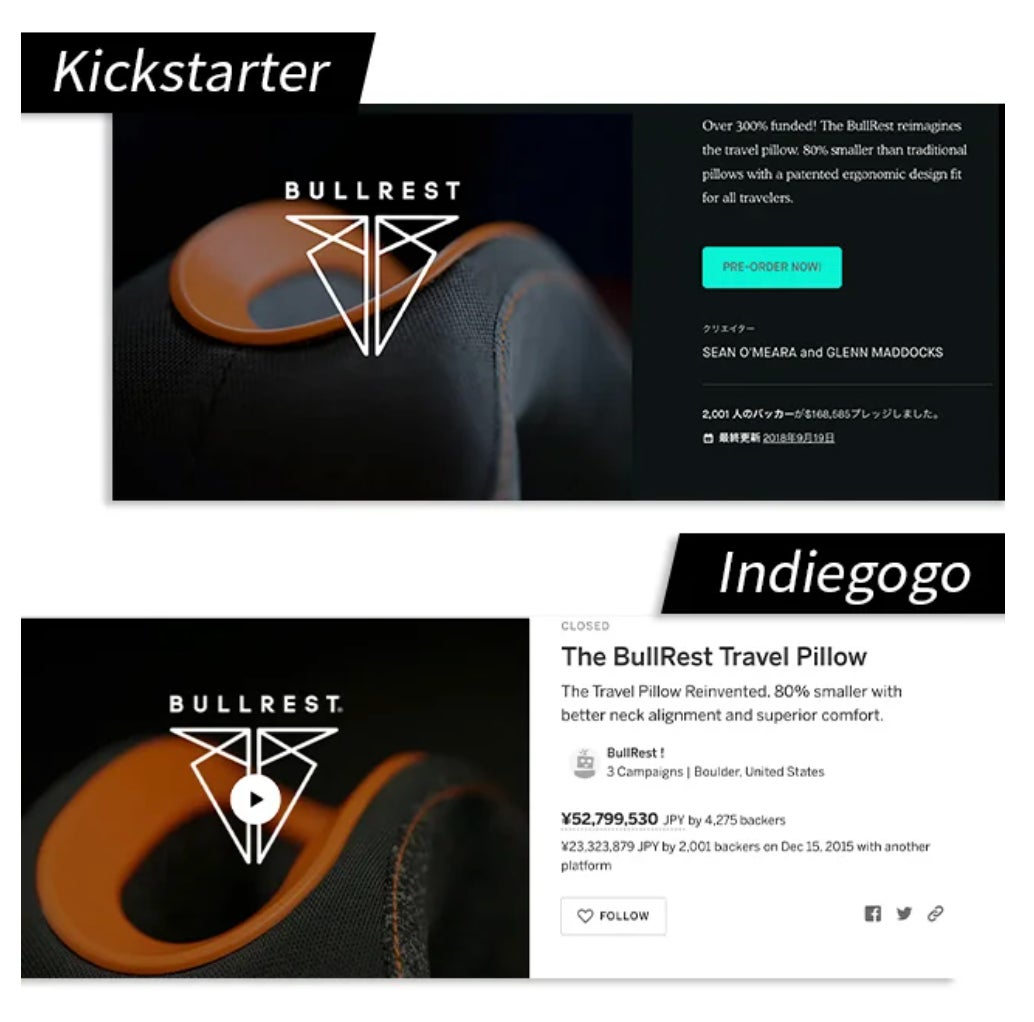Share campaign via Facebook icon

coord(872,913)
